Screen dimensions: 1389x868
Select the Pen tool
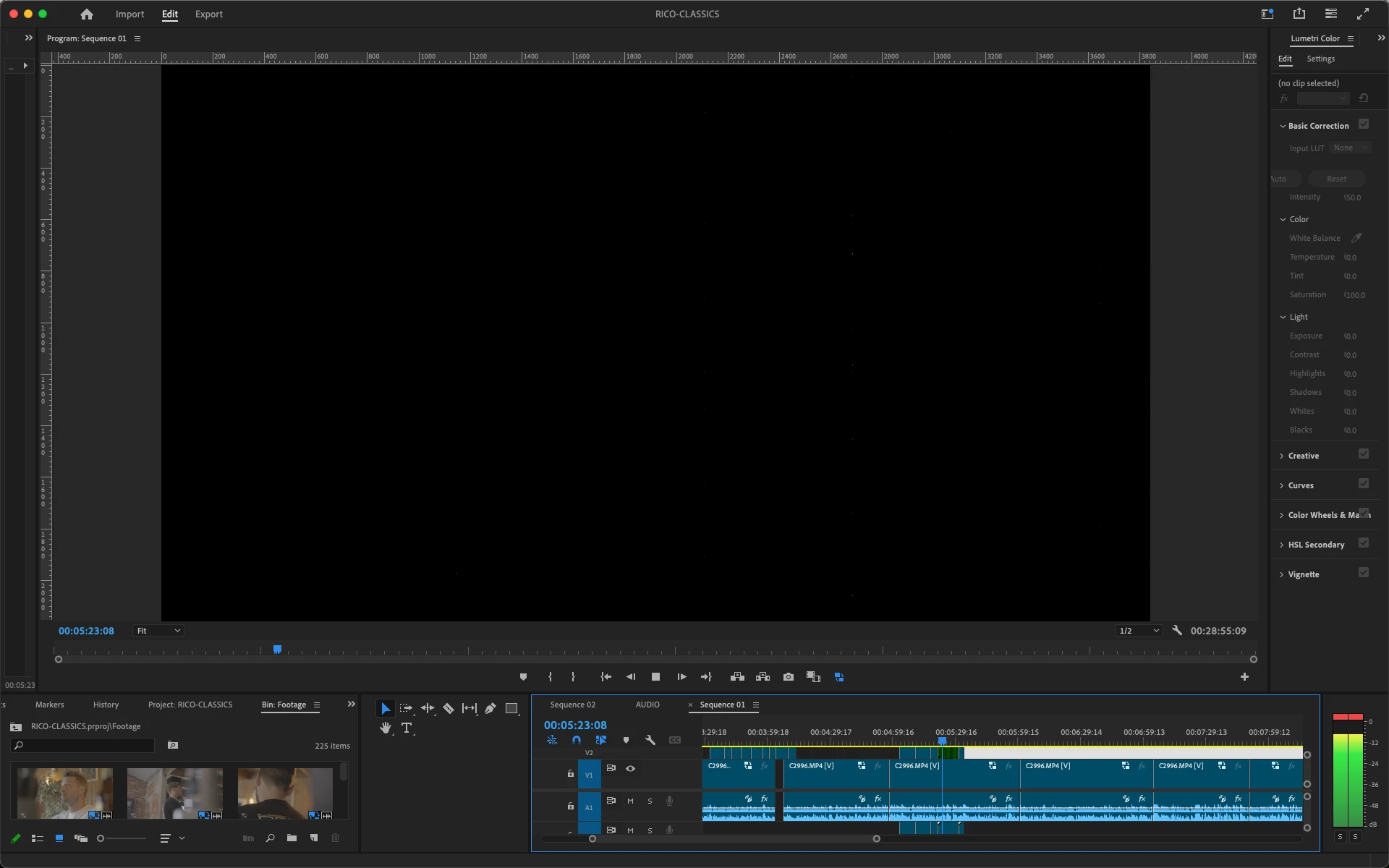[x=490, y=709]
